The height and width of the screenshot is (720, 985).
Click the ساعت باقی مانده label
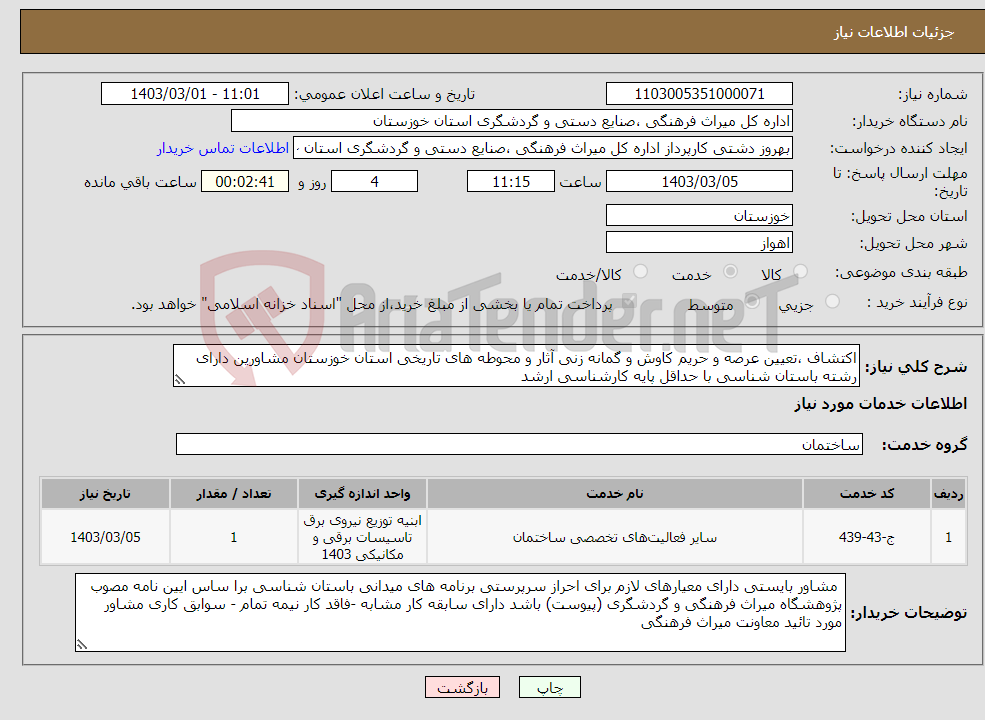[140, 182]
